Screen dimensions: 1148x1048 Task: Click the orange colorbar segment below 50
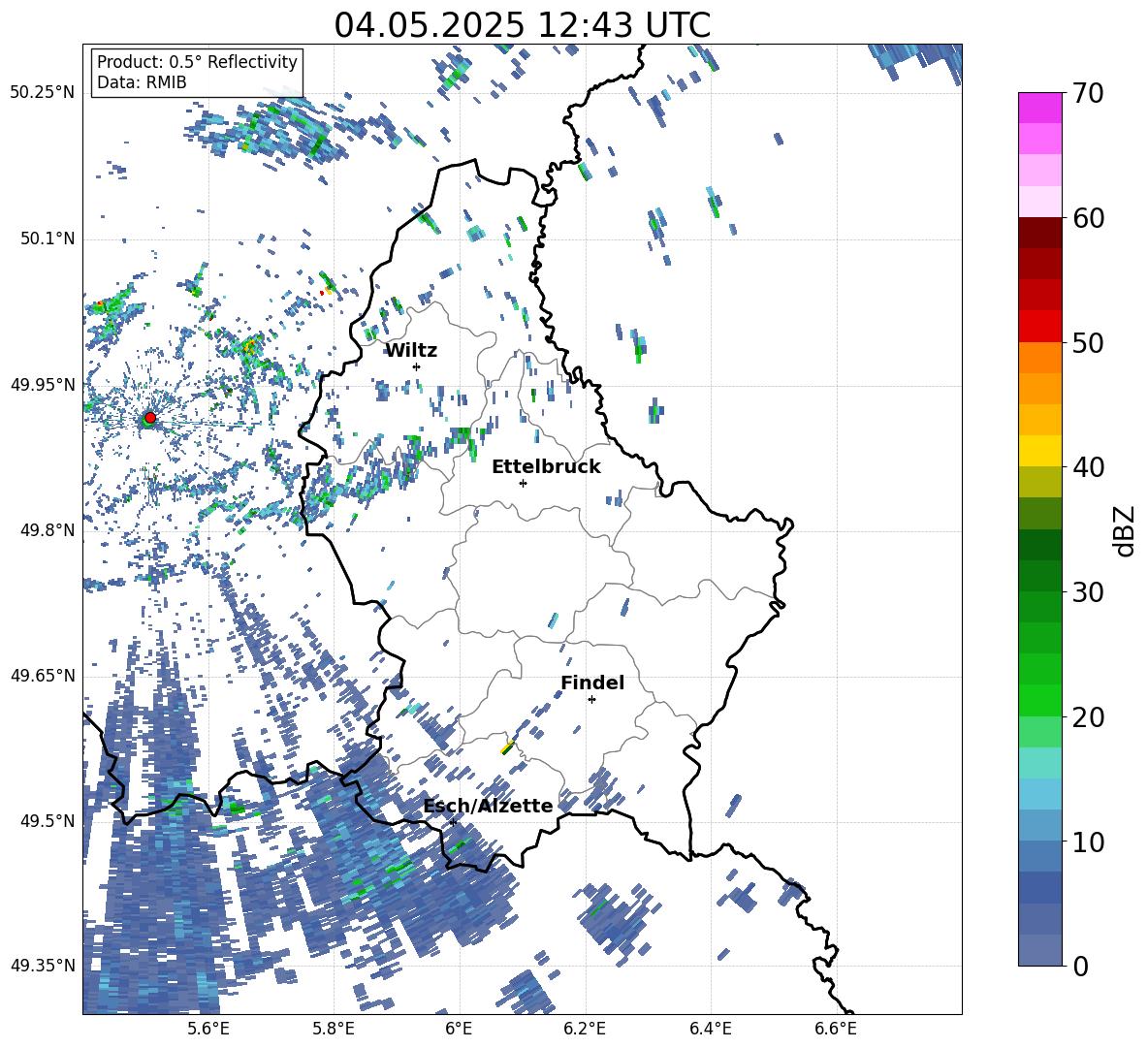1039,358
